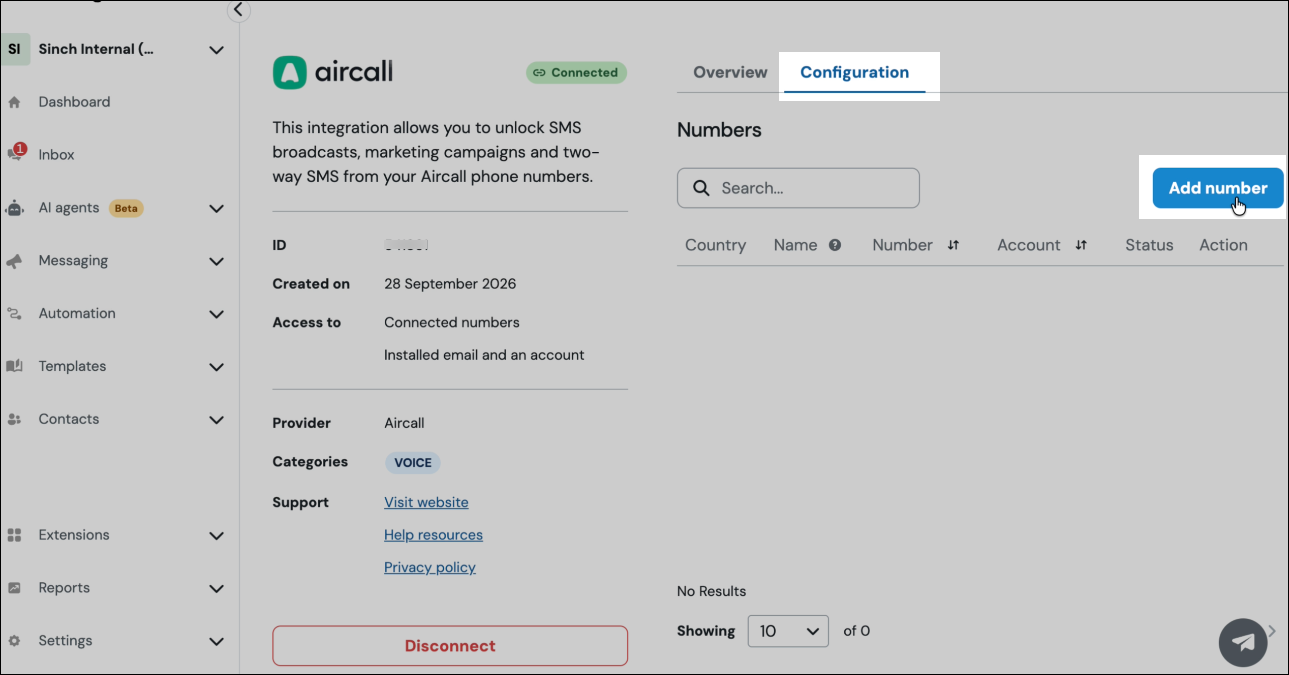Viewport: 1289px width, 675px height.
Task: Expand the Contacts menu chevron
Action: (216, 420)
